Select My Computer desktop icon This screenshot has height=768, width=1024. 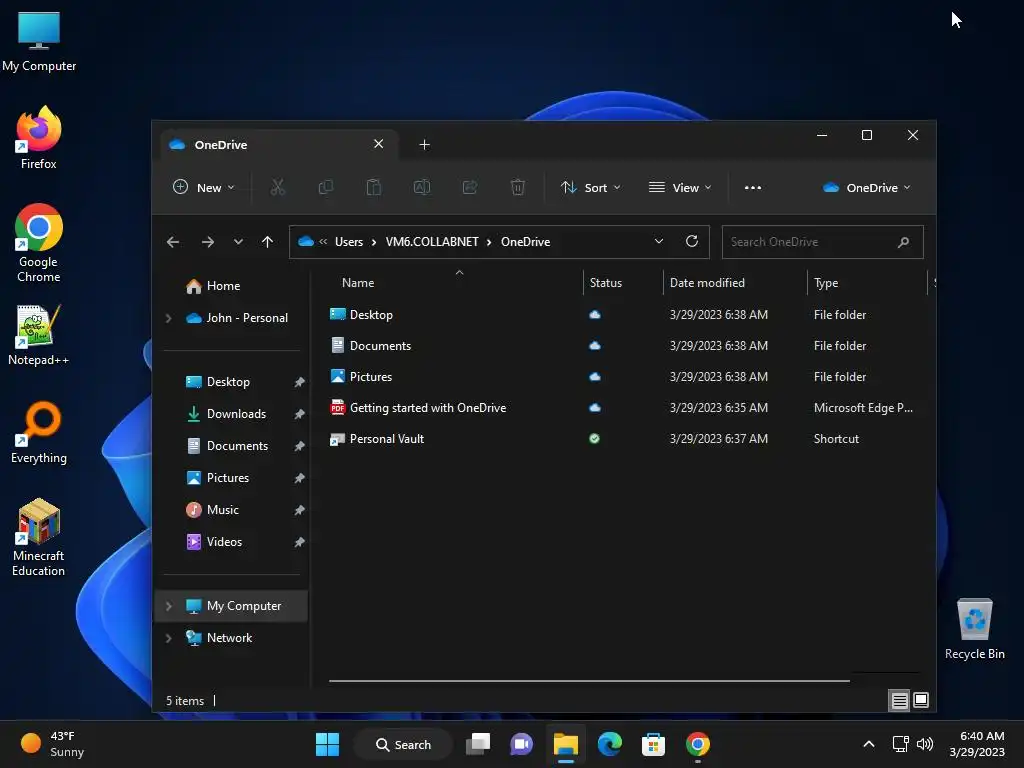coord(39,40)
